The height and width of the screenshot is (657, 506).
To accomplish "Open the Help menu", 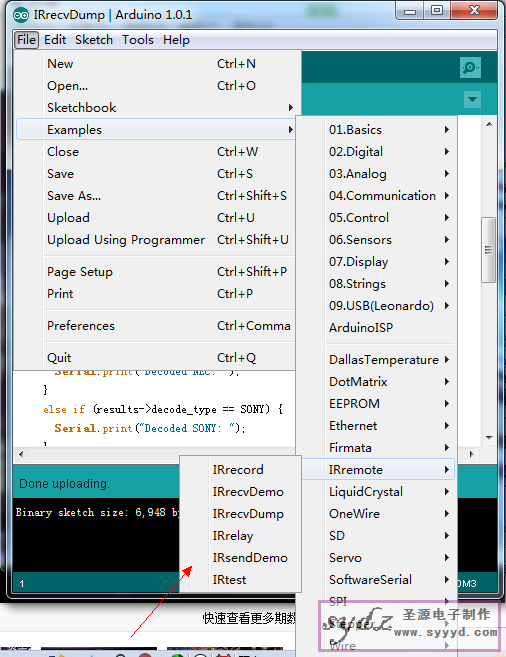I will [x=176, y=40].
